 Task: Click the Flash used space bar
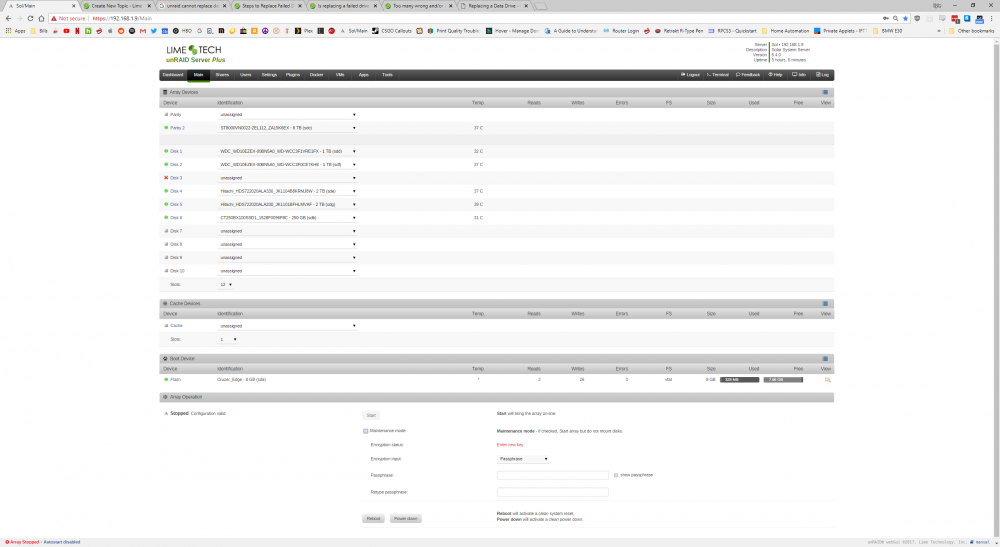coord(740,380)
